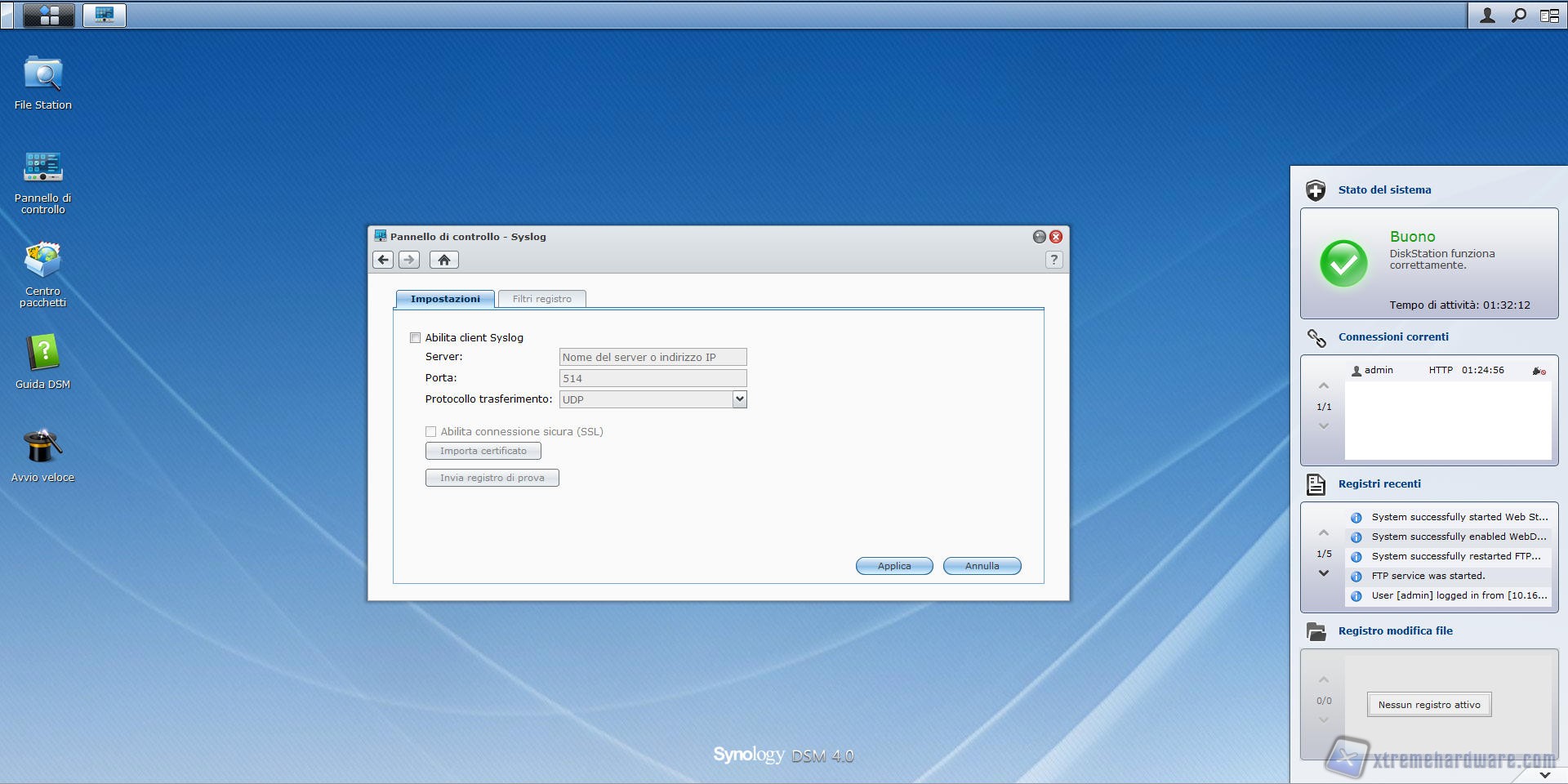Open help for Syslog panel
This screenshot has height=784, width=1568.
coord(1053,260)
